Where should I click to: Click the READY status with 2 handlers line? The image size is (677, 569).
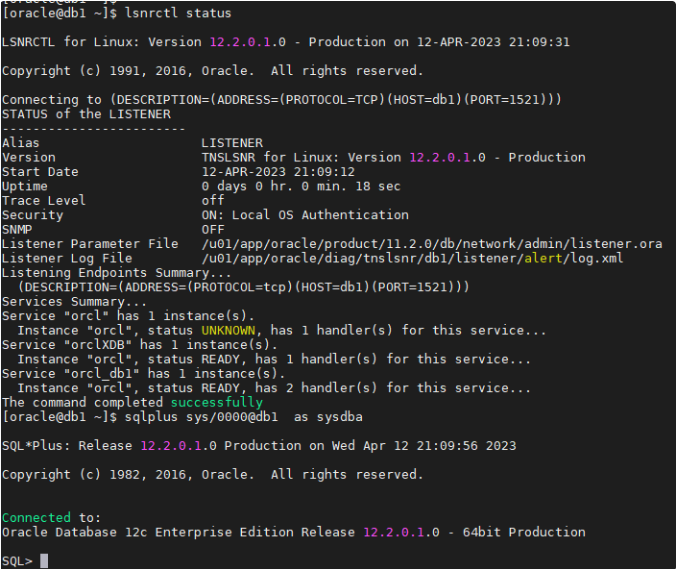click(x=274, y=388)
